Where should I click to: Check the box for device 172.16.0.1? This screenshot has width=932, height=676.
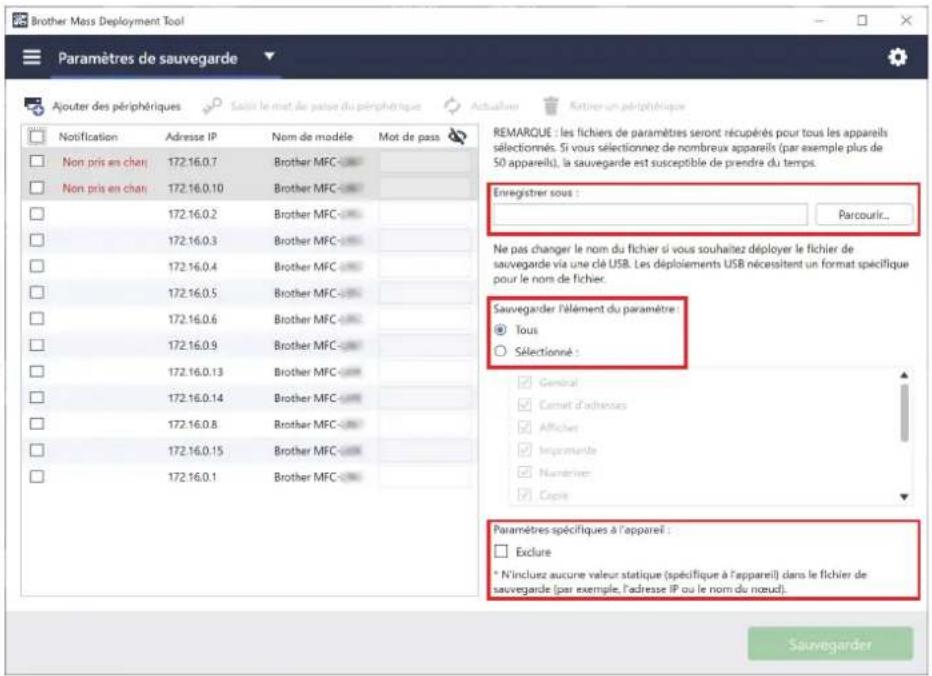click(37, 476)
